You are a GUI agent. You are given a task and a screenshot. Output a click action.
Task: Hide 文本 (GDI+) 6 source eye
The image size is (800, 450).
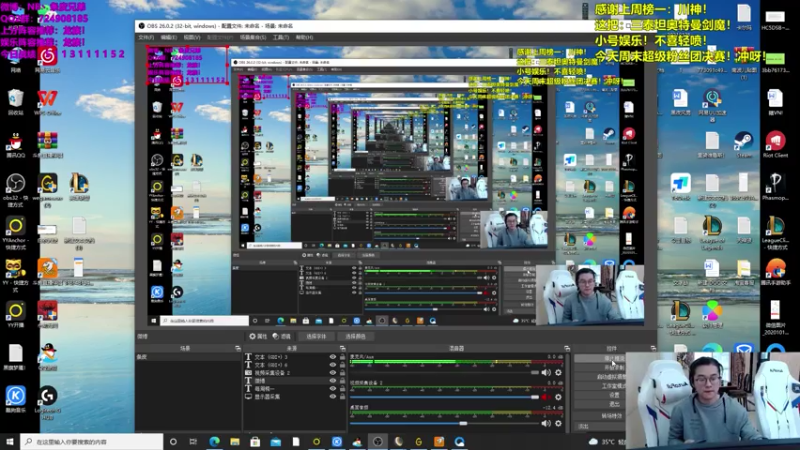pos(333,365)
